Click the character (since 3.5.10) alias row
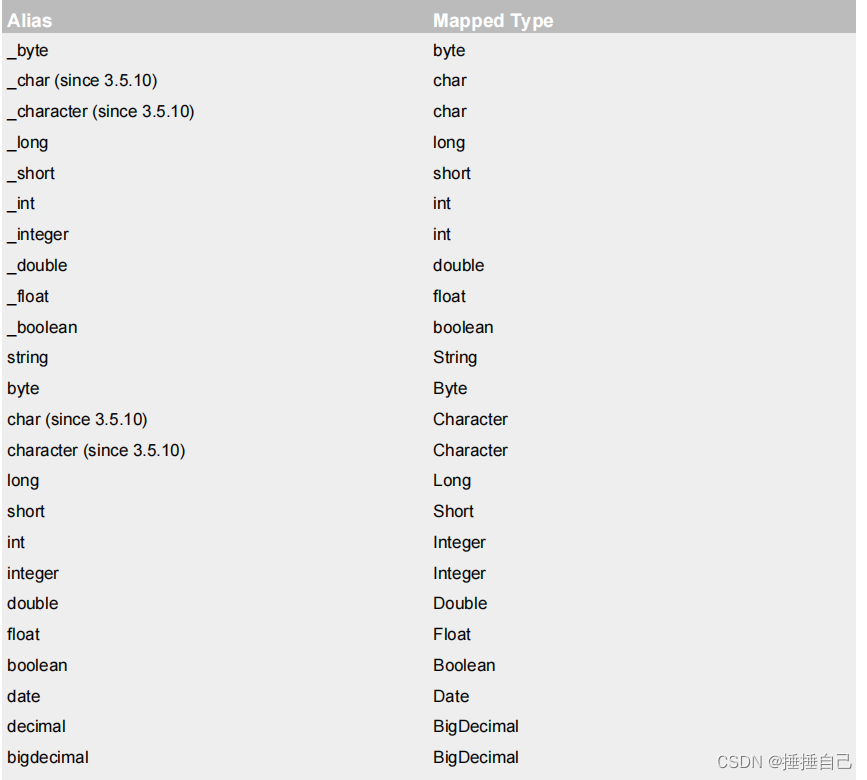 click(96, 450)
